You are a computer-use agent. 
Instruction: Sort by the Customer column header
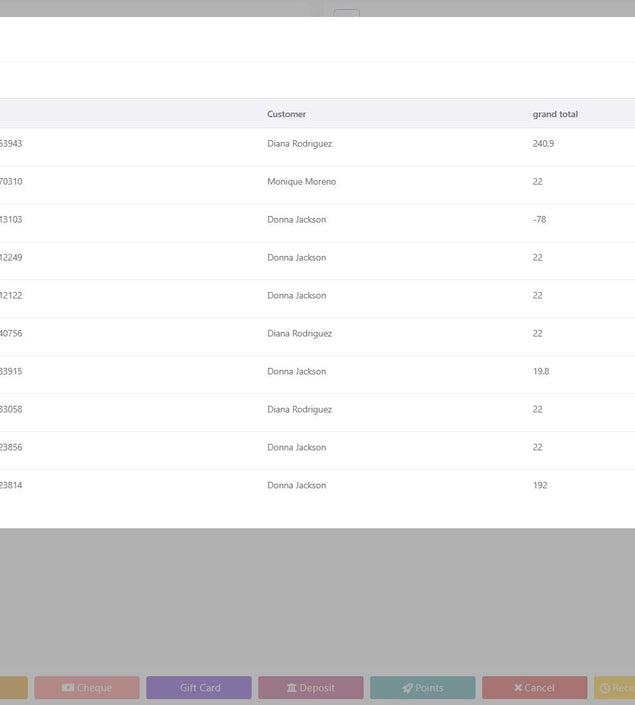286,114
